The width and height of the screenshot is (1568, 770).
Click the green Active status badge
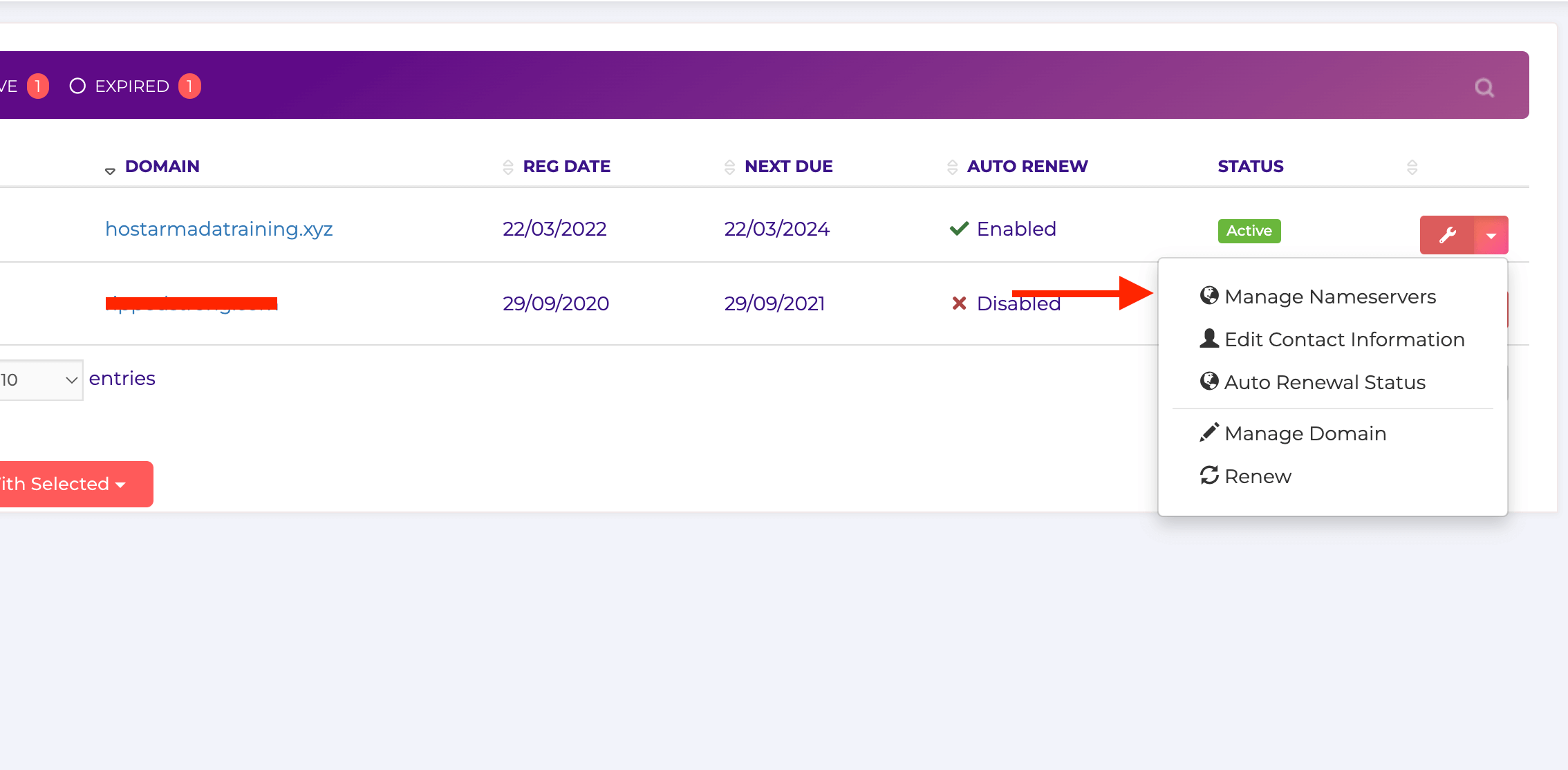coord(1249,231)
